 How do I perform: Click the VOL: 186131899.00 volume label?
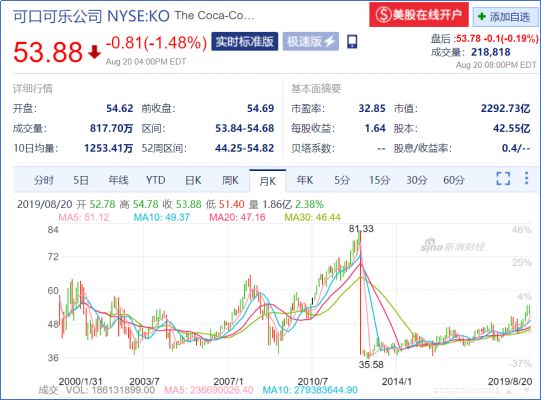(110, 390)
